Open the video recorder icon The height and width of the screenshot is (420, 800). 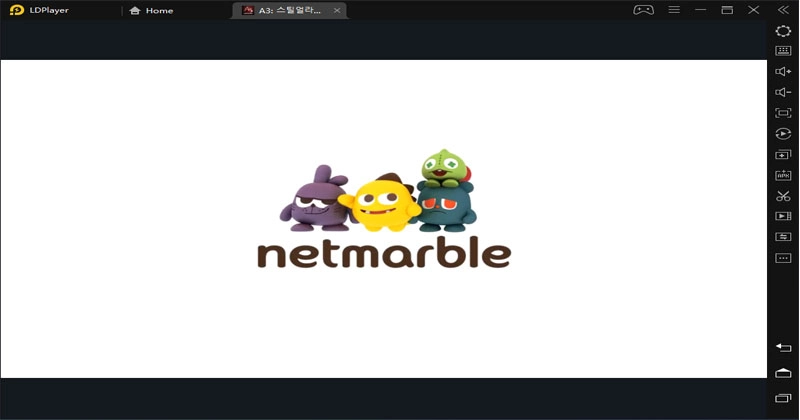point(783,216)
